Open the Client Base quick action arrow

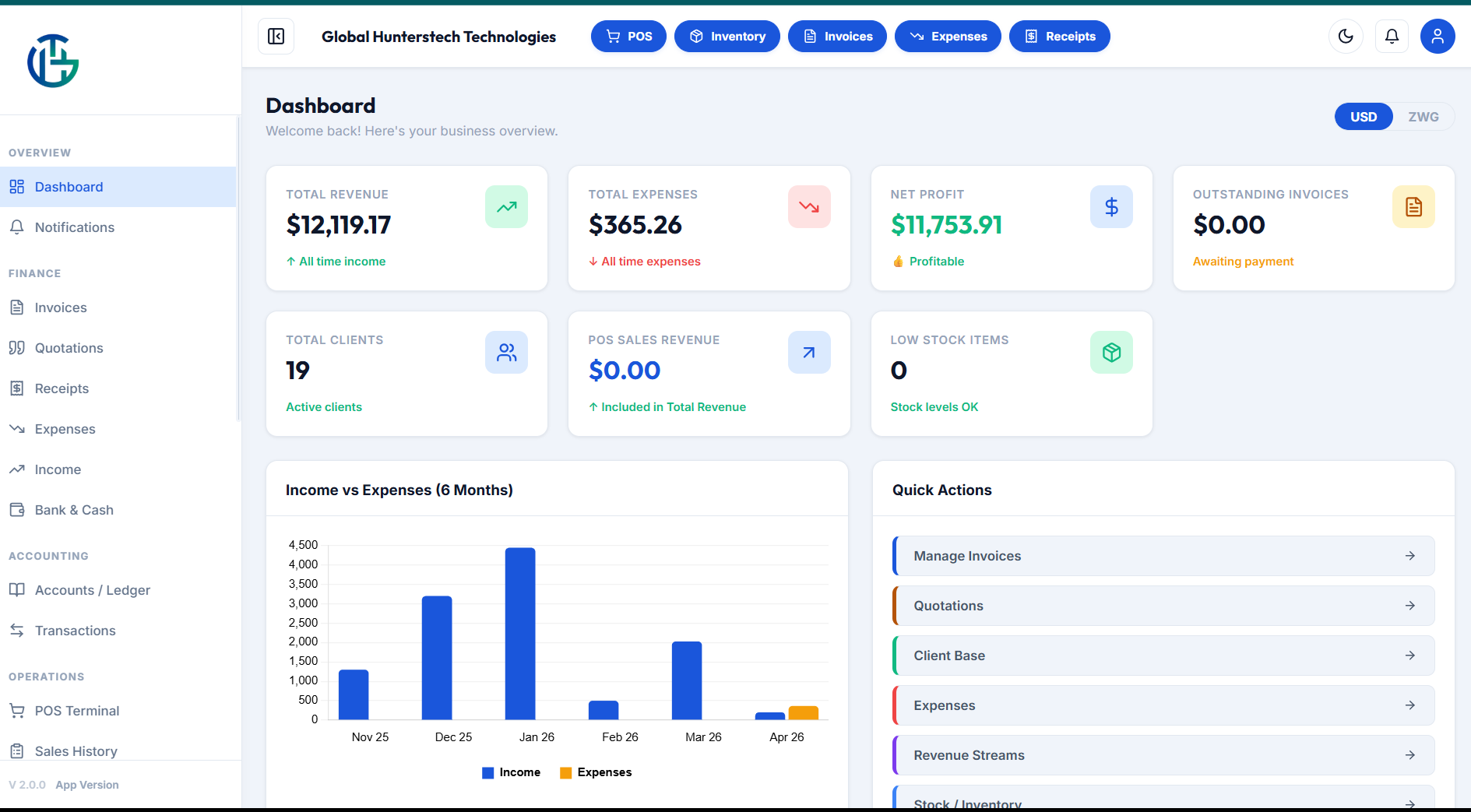pos(1409,656)
